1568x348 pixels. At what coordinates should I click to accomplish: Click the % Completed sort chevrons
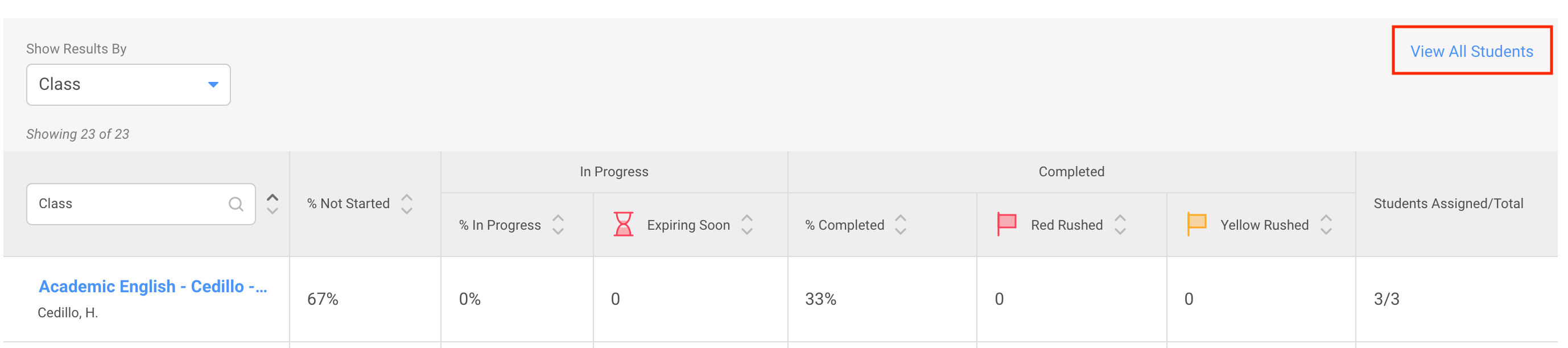point(899,225)
